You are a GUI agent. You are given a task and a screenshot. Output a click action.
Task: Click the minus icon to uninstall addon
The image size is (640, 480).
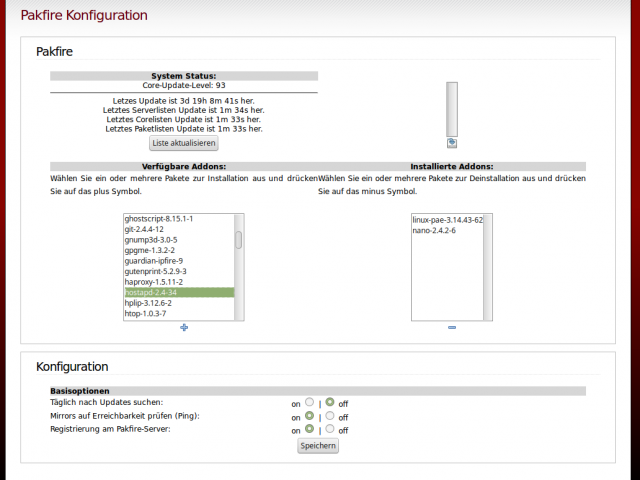click(x=452, y=327)
